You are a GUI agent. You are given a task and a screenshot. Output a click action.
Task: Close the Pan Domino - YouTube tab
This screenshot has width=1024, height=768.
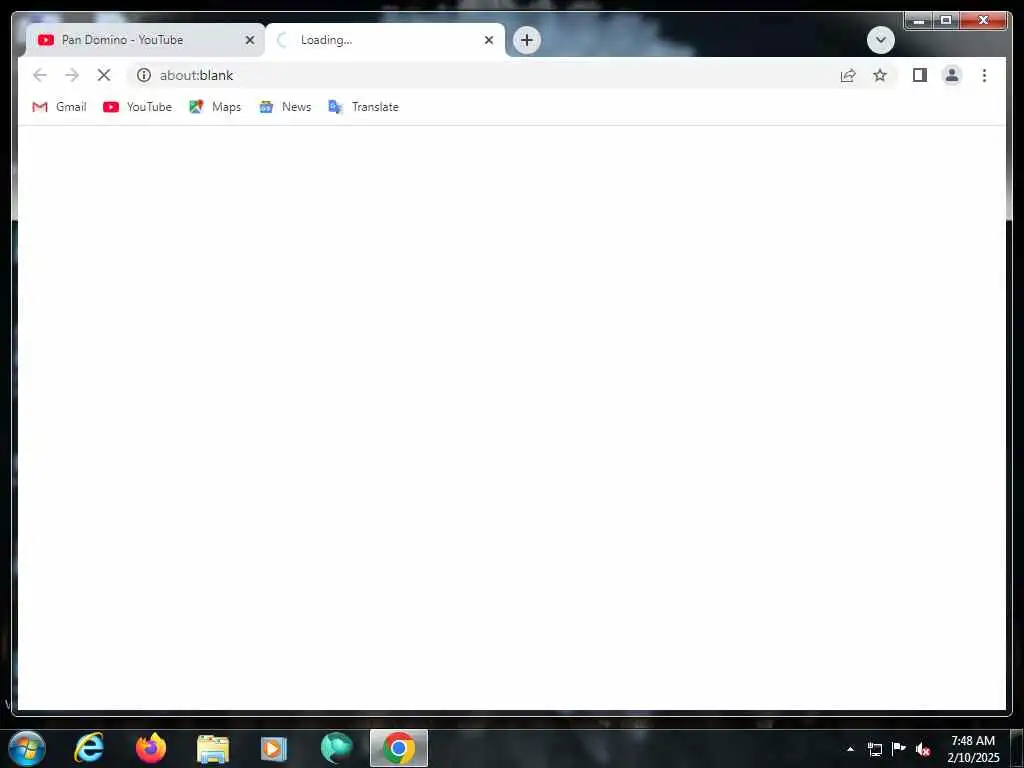[249, 40]
